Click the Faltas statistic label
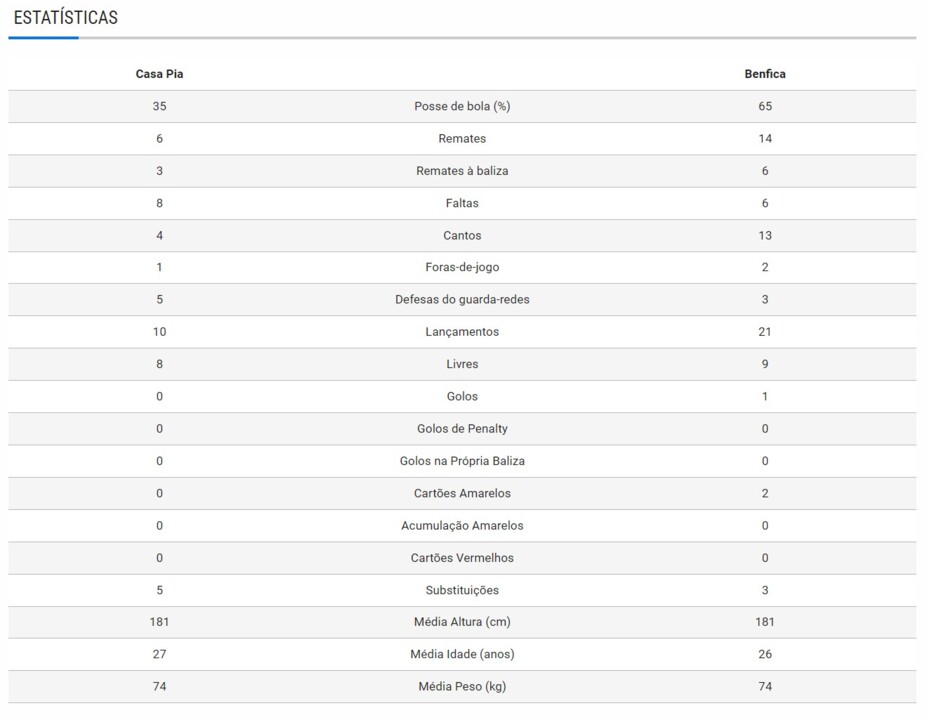The image size is (927, 720). 462,203
